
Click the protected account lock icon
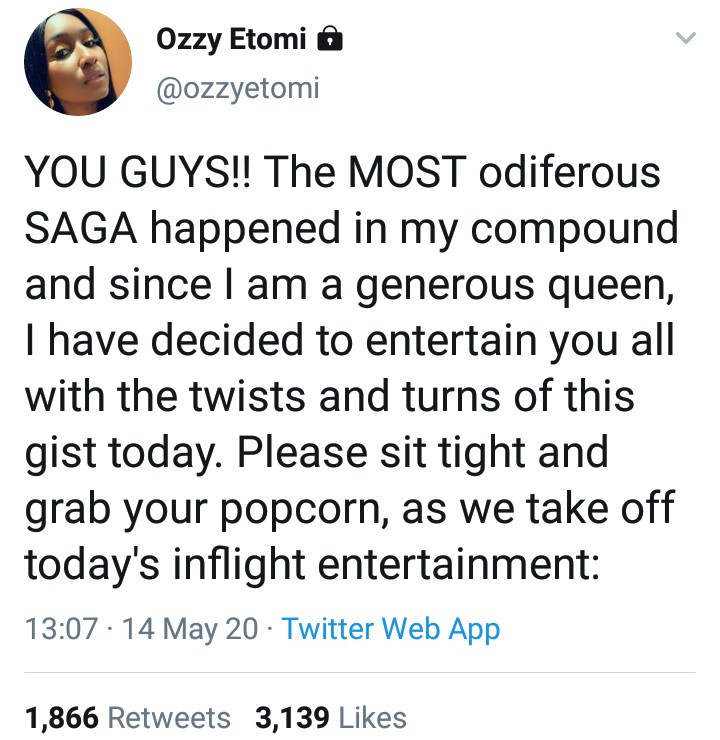(330, 39)
